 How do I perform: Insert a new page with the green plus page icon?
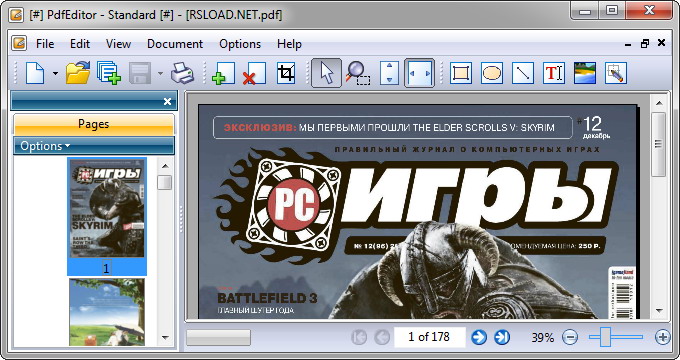click(224, 73)
